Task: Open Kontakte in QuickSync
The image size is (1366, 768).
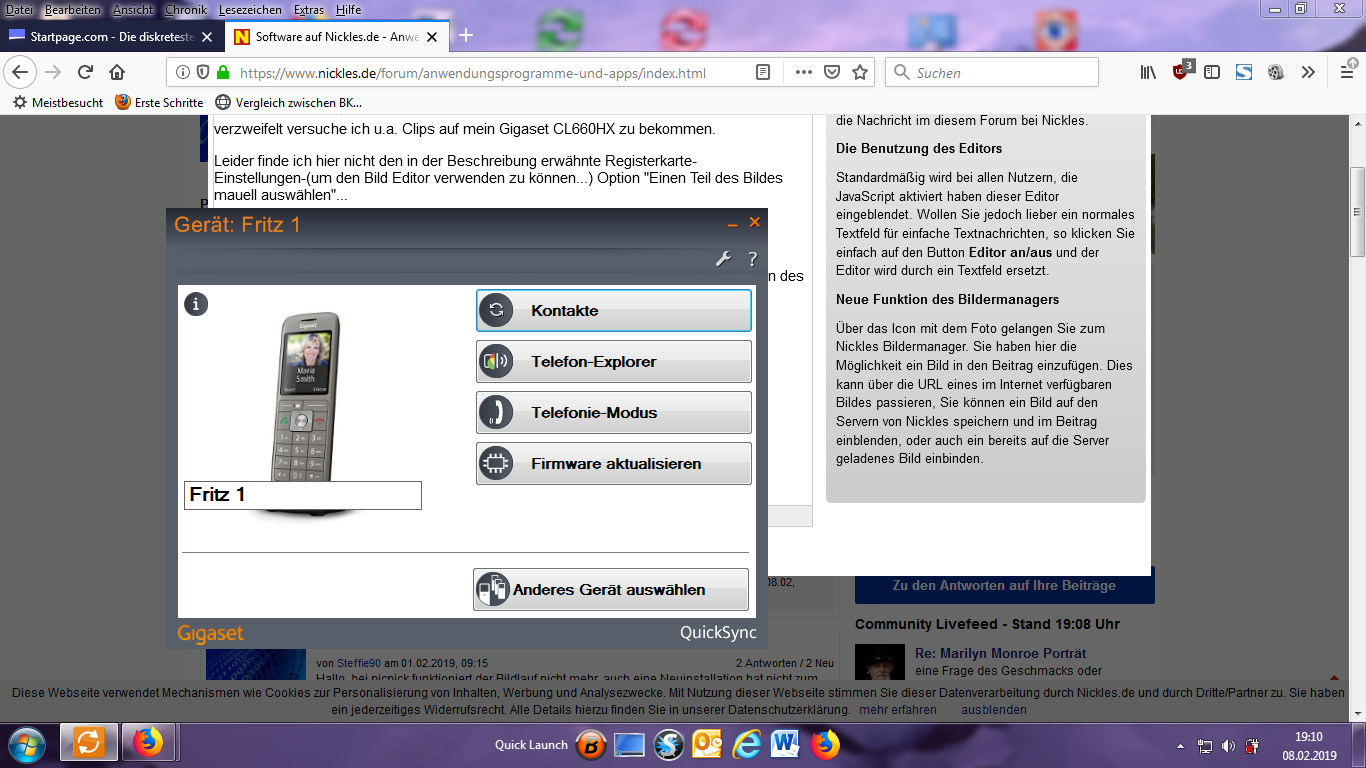Action: tap(613, 310)
